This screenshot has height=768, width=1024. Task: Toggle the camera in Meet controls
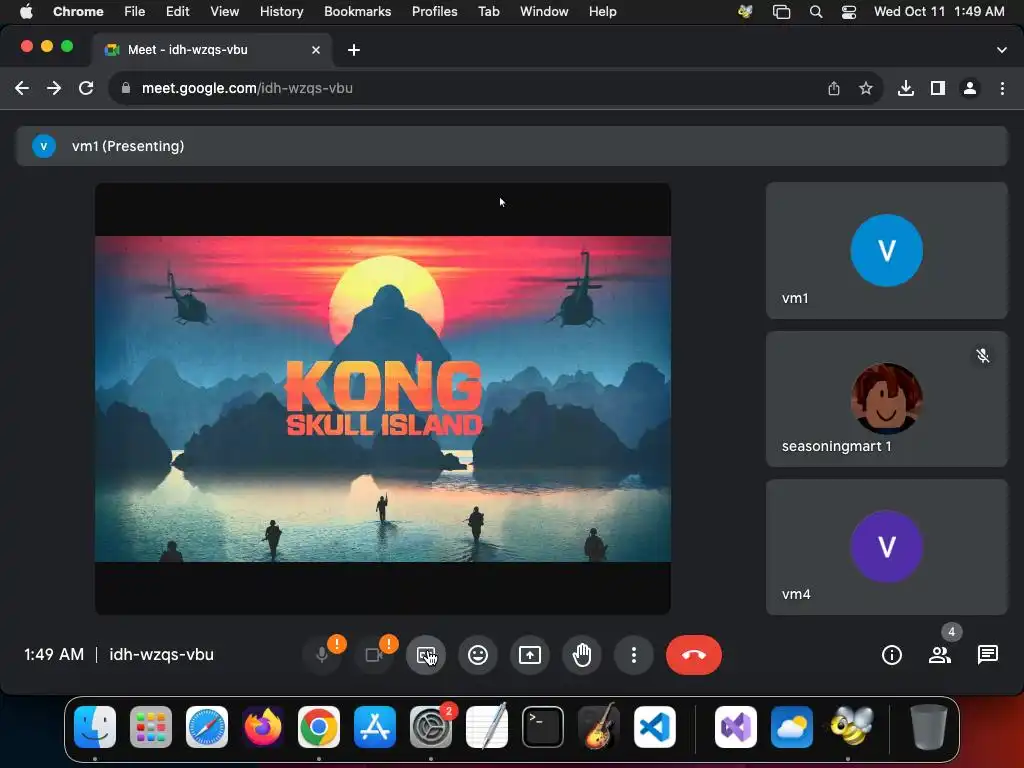click(374, 655)
